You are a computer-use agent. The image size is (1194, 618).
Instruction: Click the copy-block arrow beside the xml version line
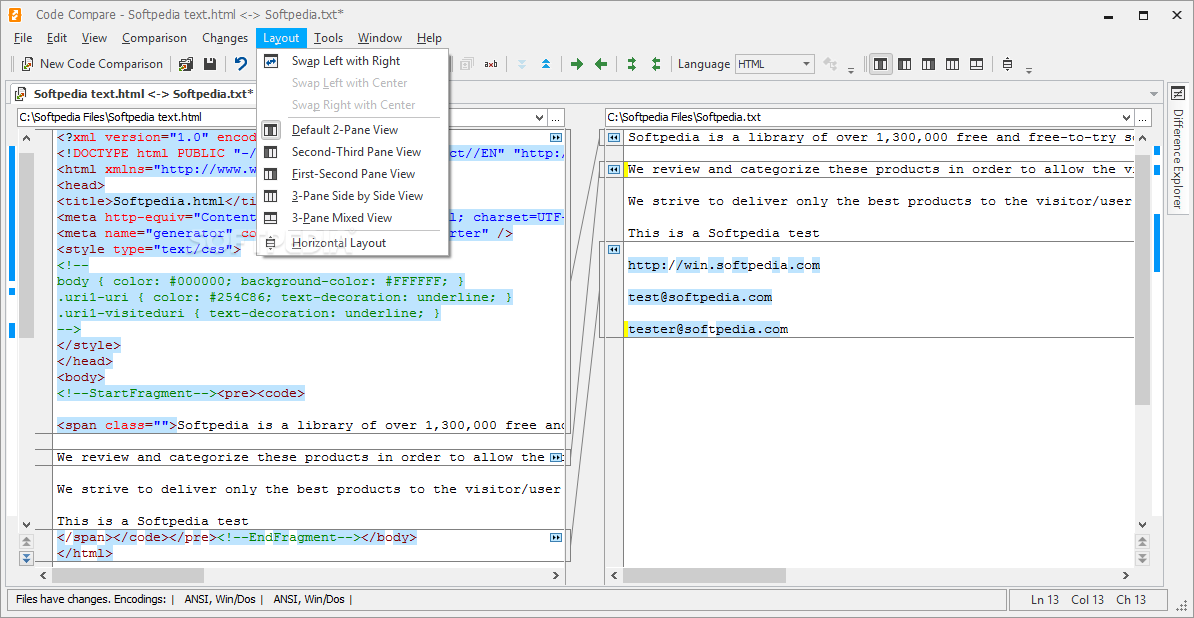[556, 138]
